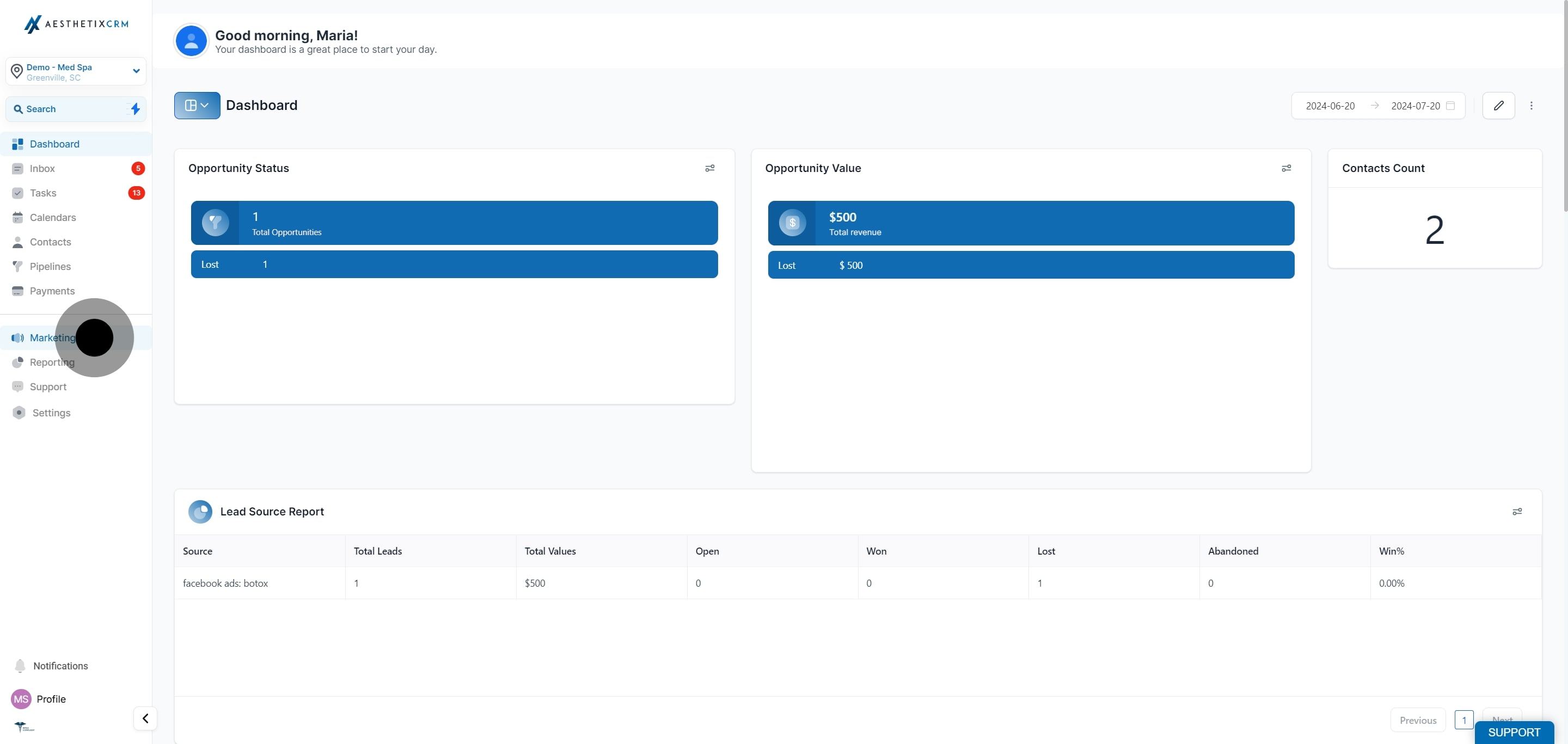This screenshot has width=1568, height=744.
Task: Click the start date 2024-06-20
Action: (1330, 106)
